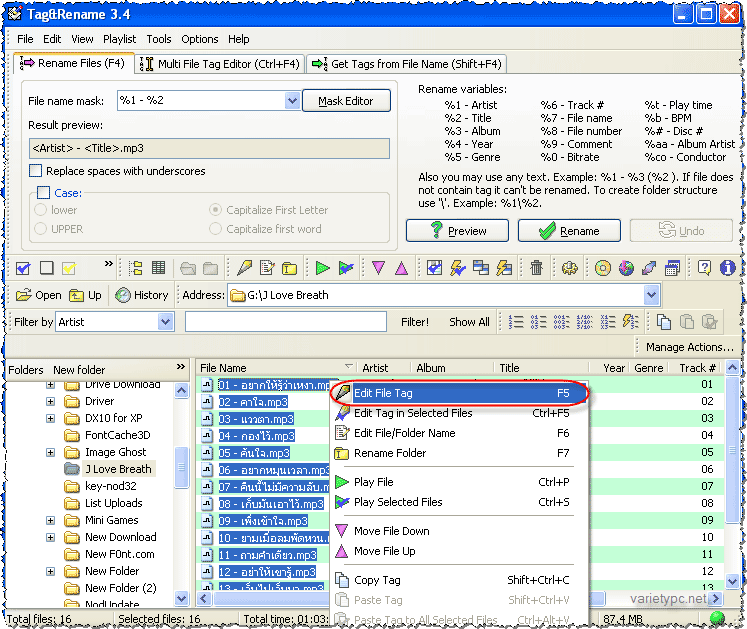
Task: Click the pencil Edit File Tag toolbar icon
Action: coord(245,268)
